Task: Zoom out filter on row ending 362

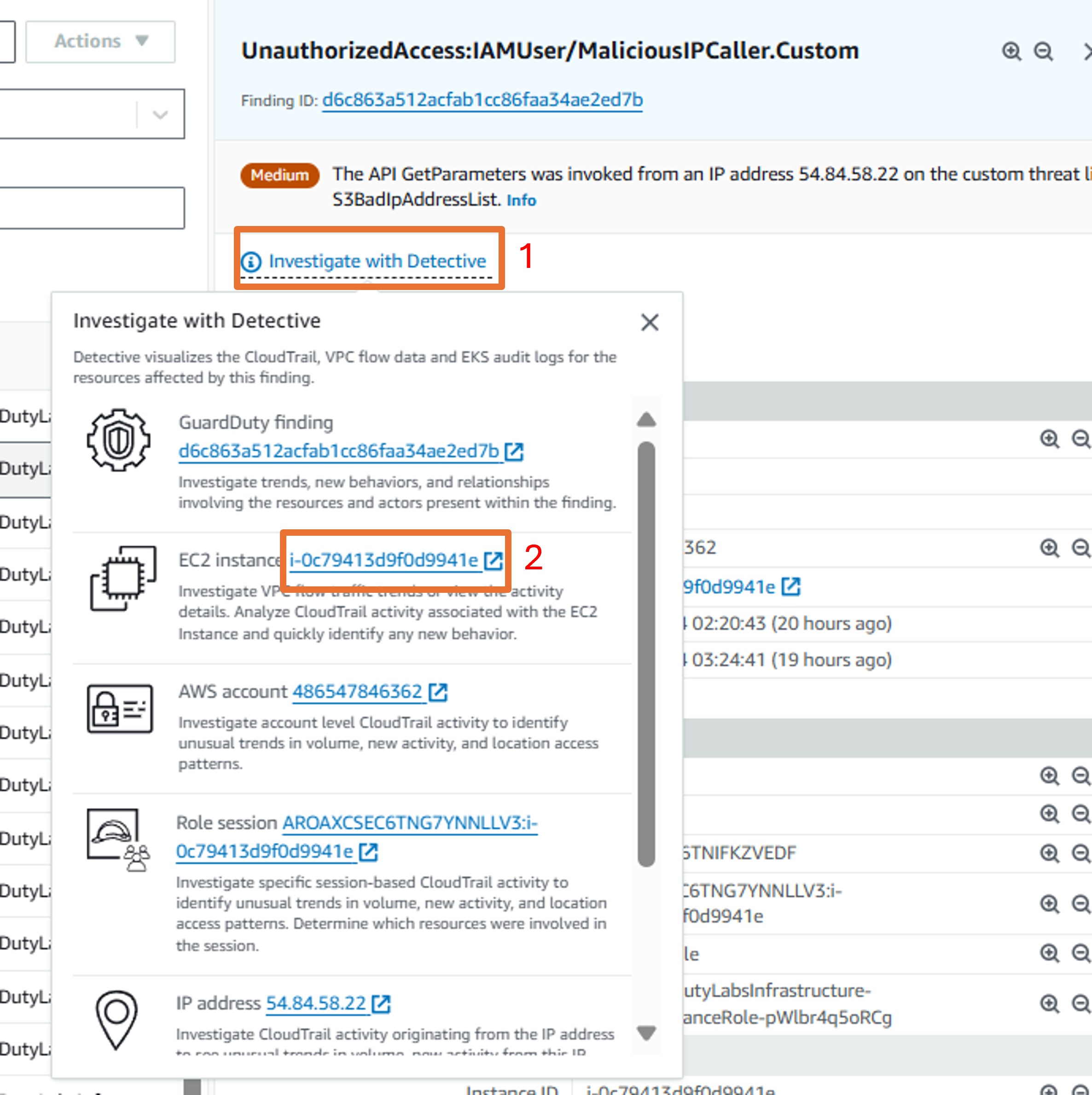Action: (x=1080, y=548)
